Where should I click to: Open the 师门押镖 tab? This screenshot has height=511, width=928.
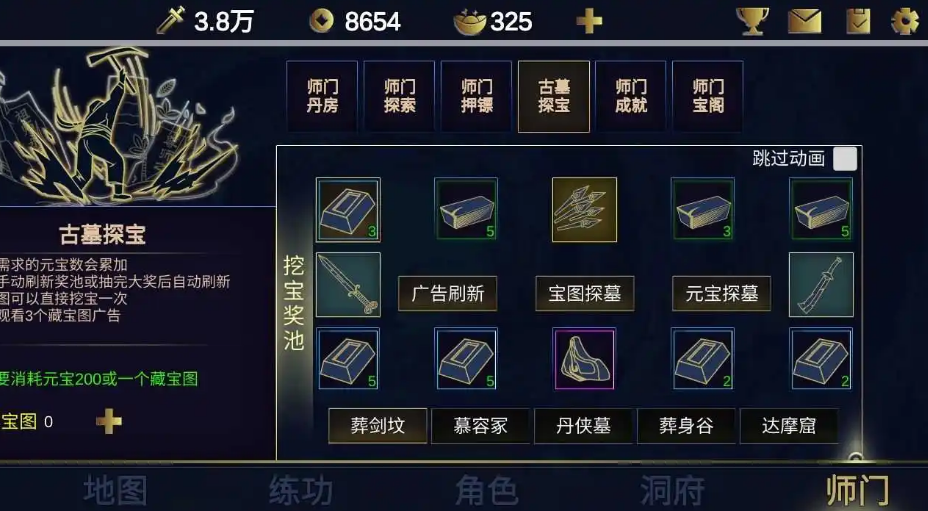pyautogui.click(x=476, y=96)
